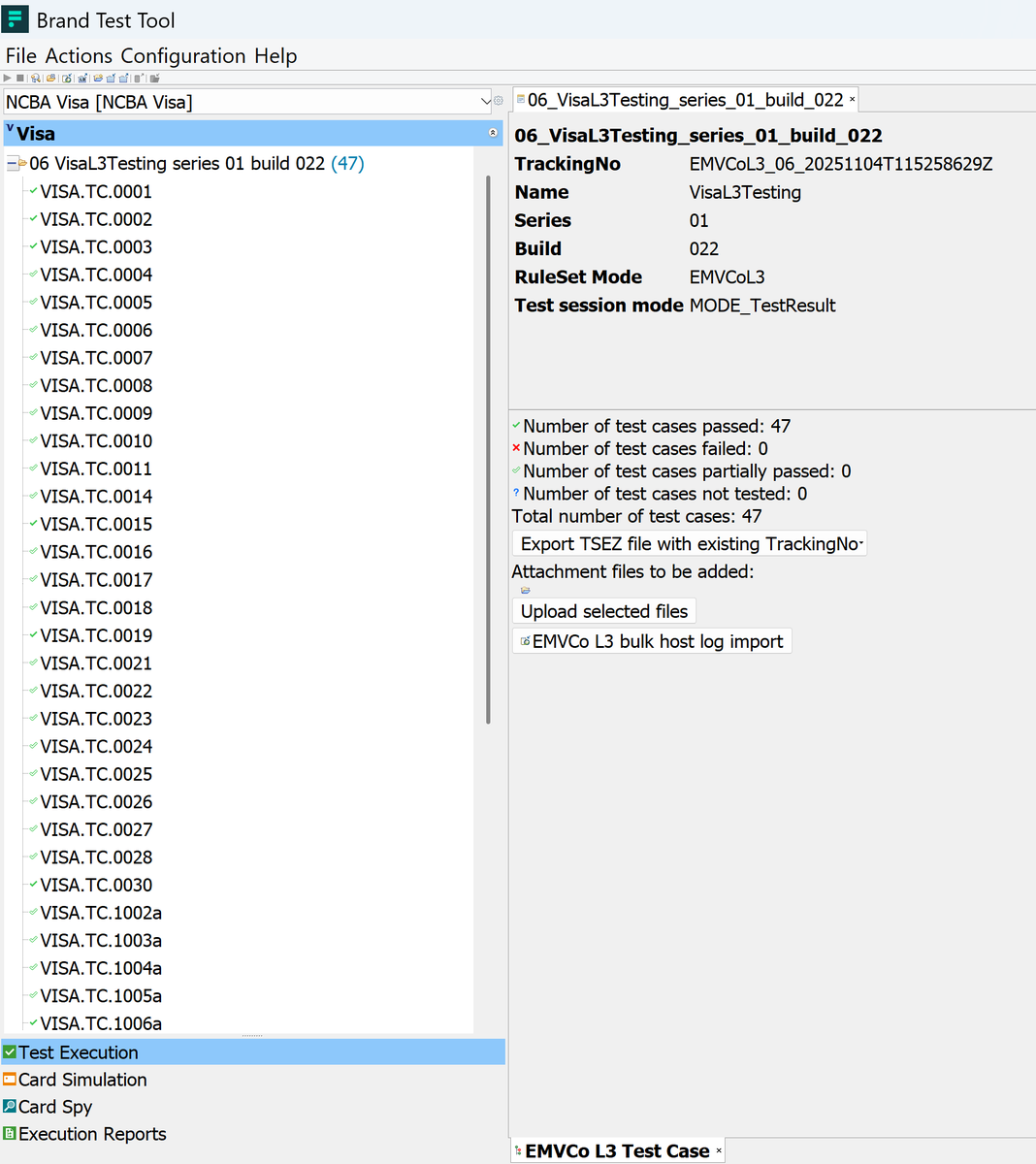Select test case VISA.TC.0009
The image size is (1036, 1164).
(96, 413)
